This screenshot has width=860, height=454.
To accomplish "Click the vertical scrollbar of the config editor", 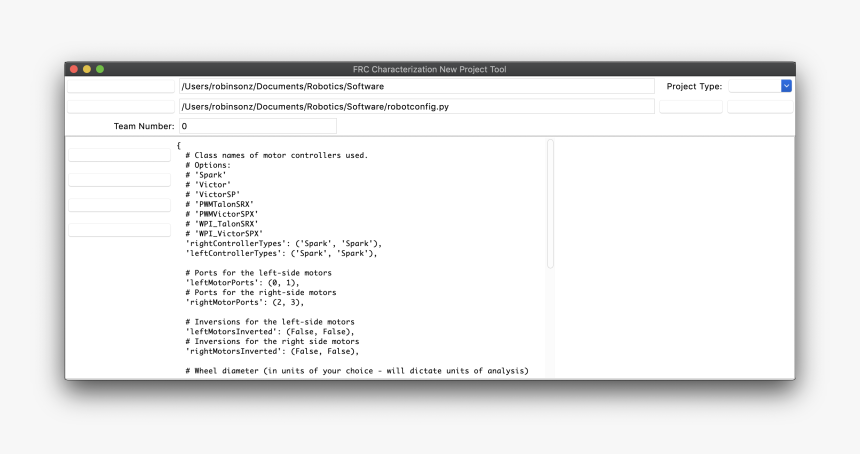I will 550,204.
